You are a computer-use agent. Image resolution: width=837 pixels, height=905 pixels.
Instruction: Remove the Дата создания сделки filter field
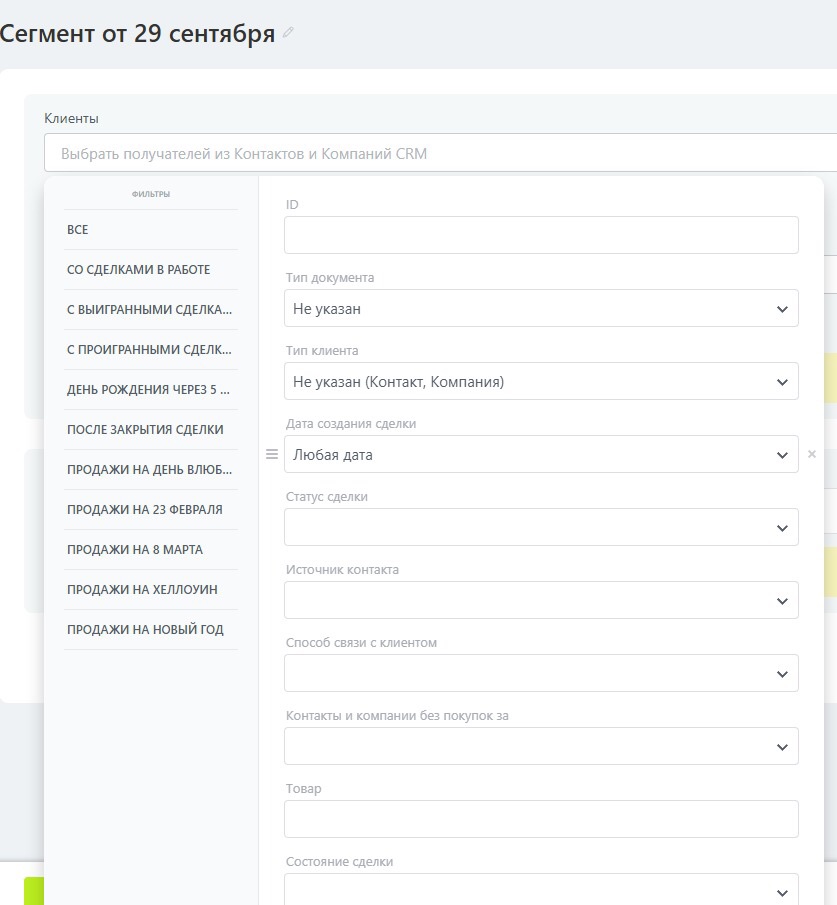(x=811, y=454)
